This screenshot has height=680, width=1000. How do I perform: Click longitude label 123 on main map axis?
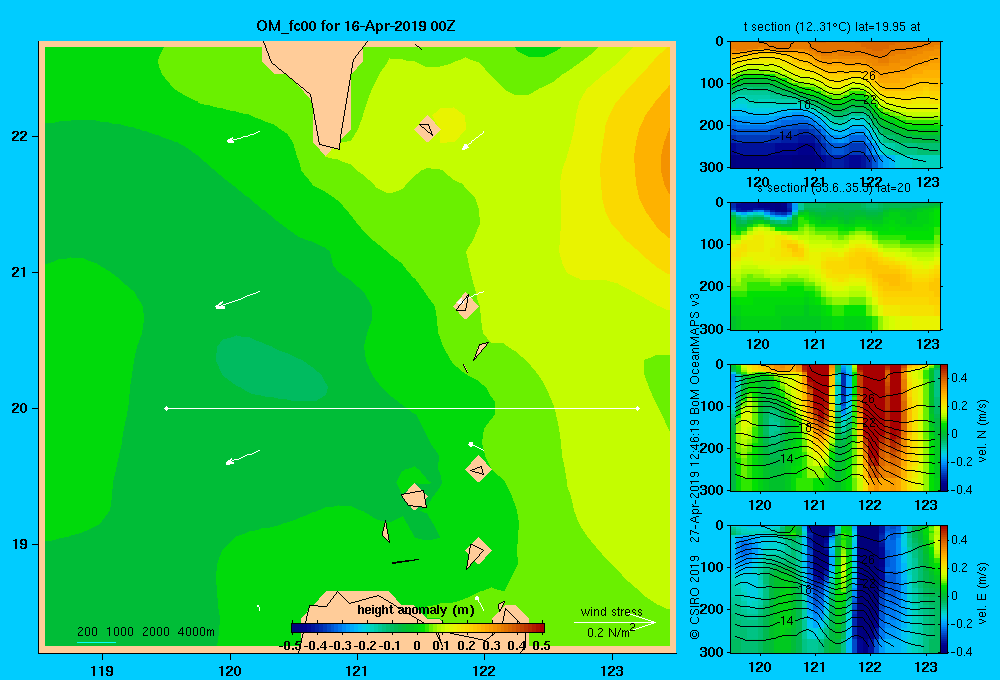pyautogui.click(x=612, y=670)
